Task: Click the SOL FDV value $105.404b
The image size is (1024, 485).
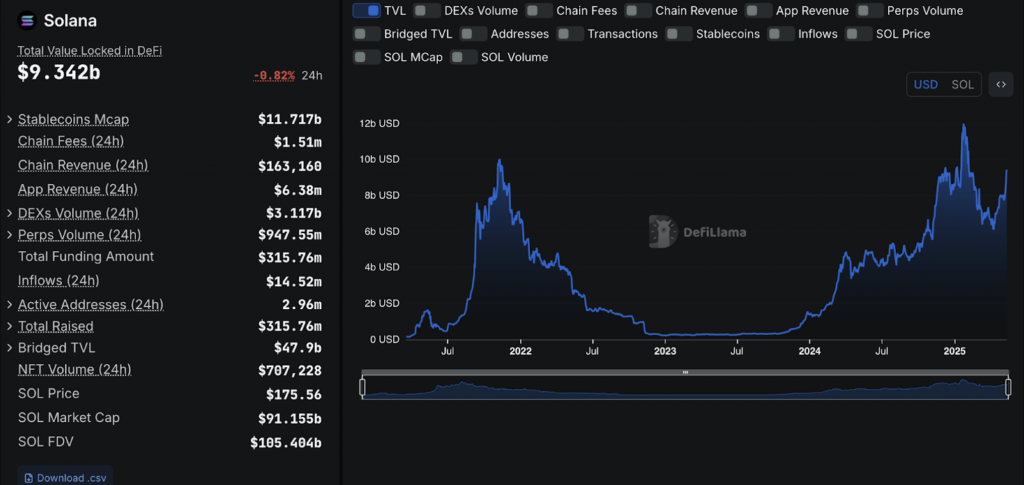Action: click(x=285, y=443)
